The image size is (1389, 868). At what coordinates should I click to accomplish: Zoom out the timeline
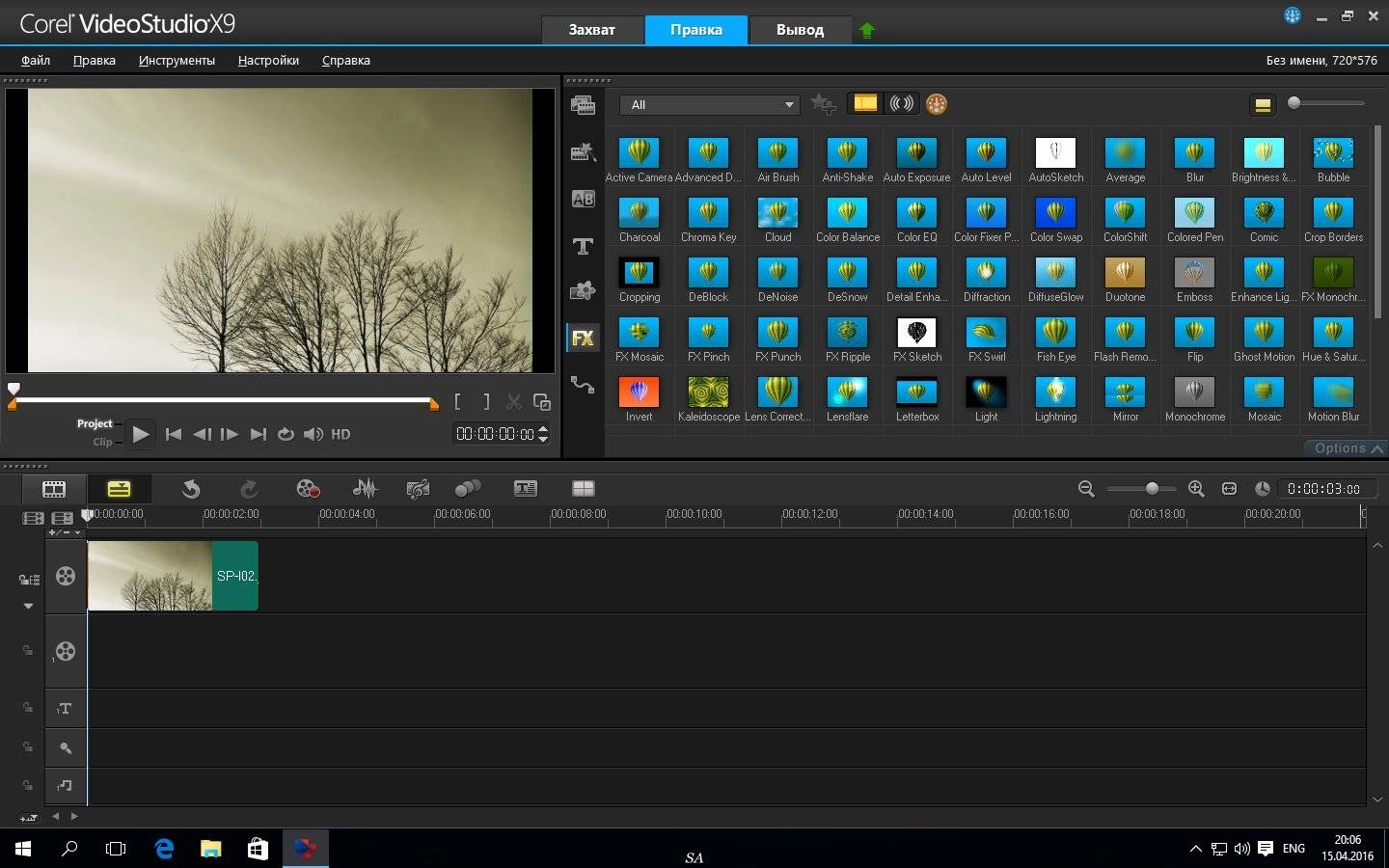coord(1086,489)
